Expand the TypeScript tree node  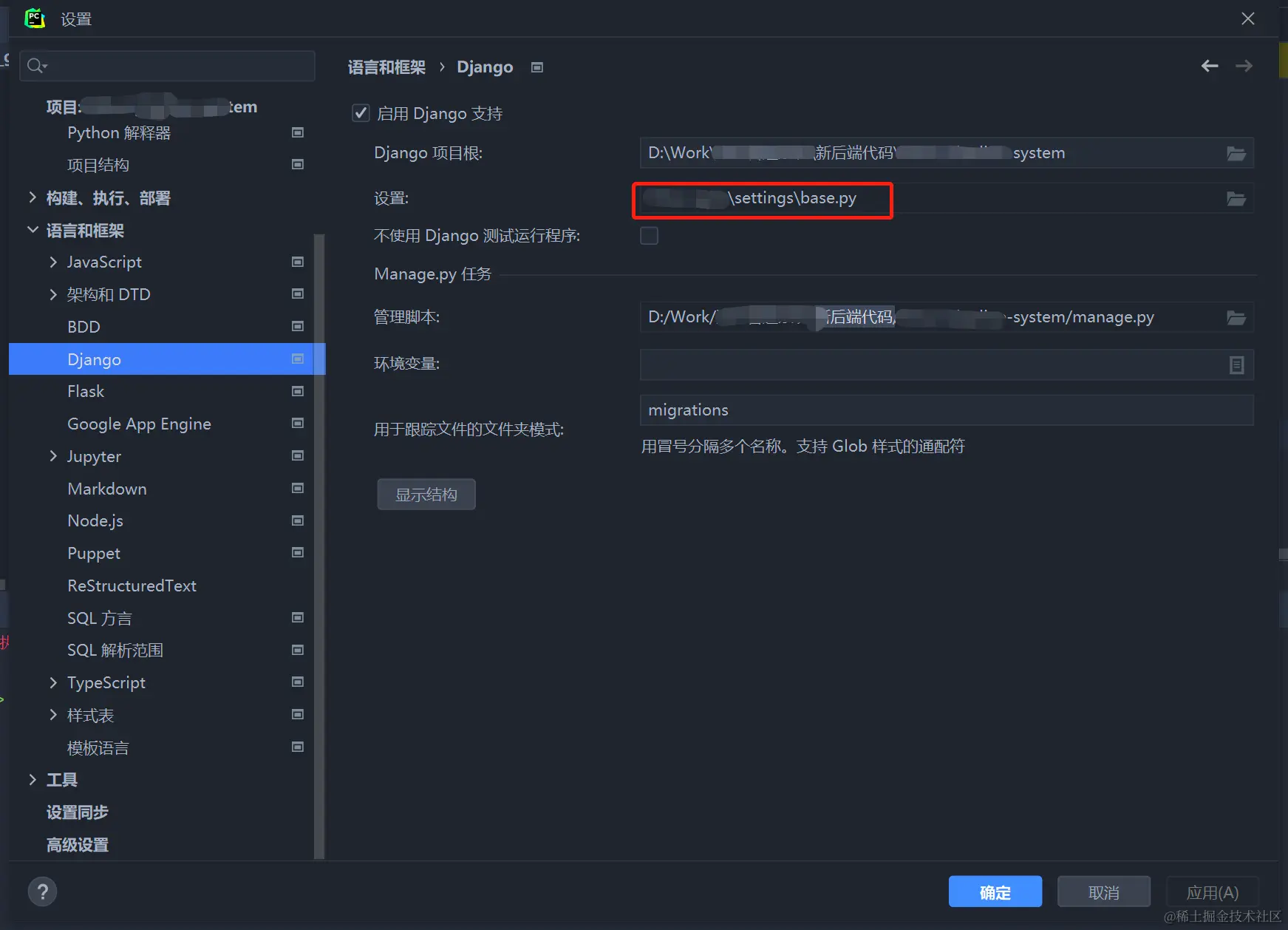53,682
